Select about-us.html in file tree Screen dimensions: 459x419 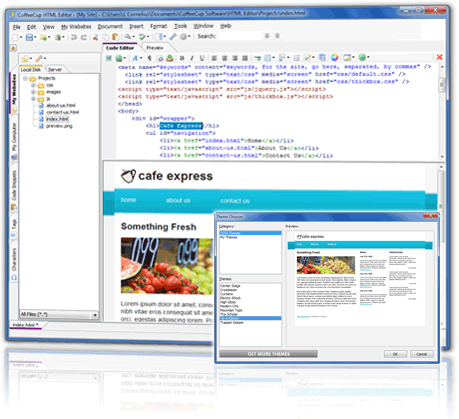[x=61, y=106]
